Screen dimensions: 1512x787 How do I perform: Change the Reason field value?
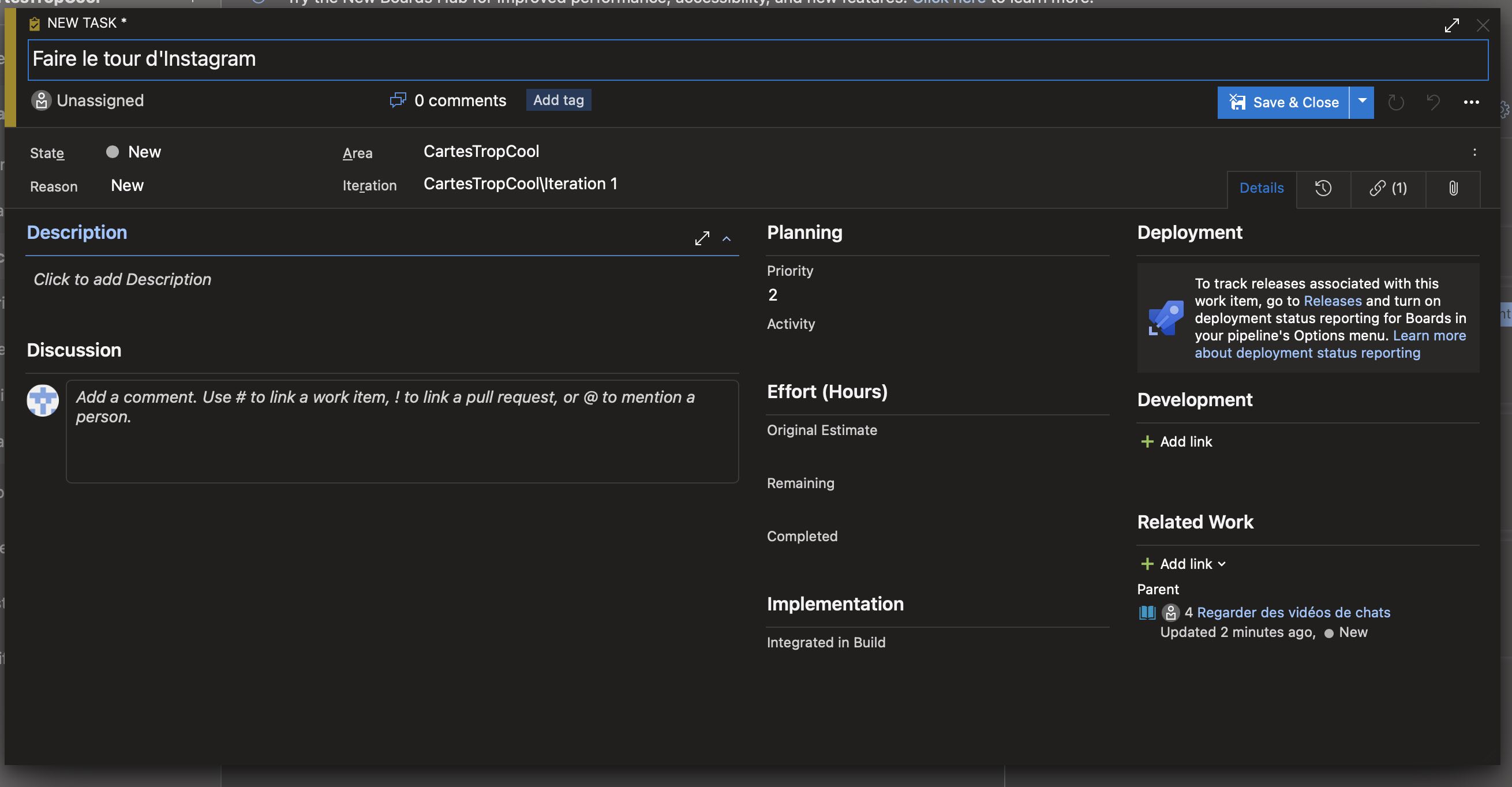click(128, 185)
